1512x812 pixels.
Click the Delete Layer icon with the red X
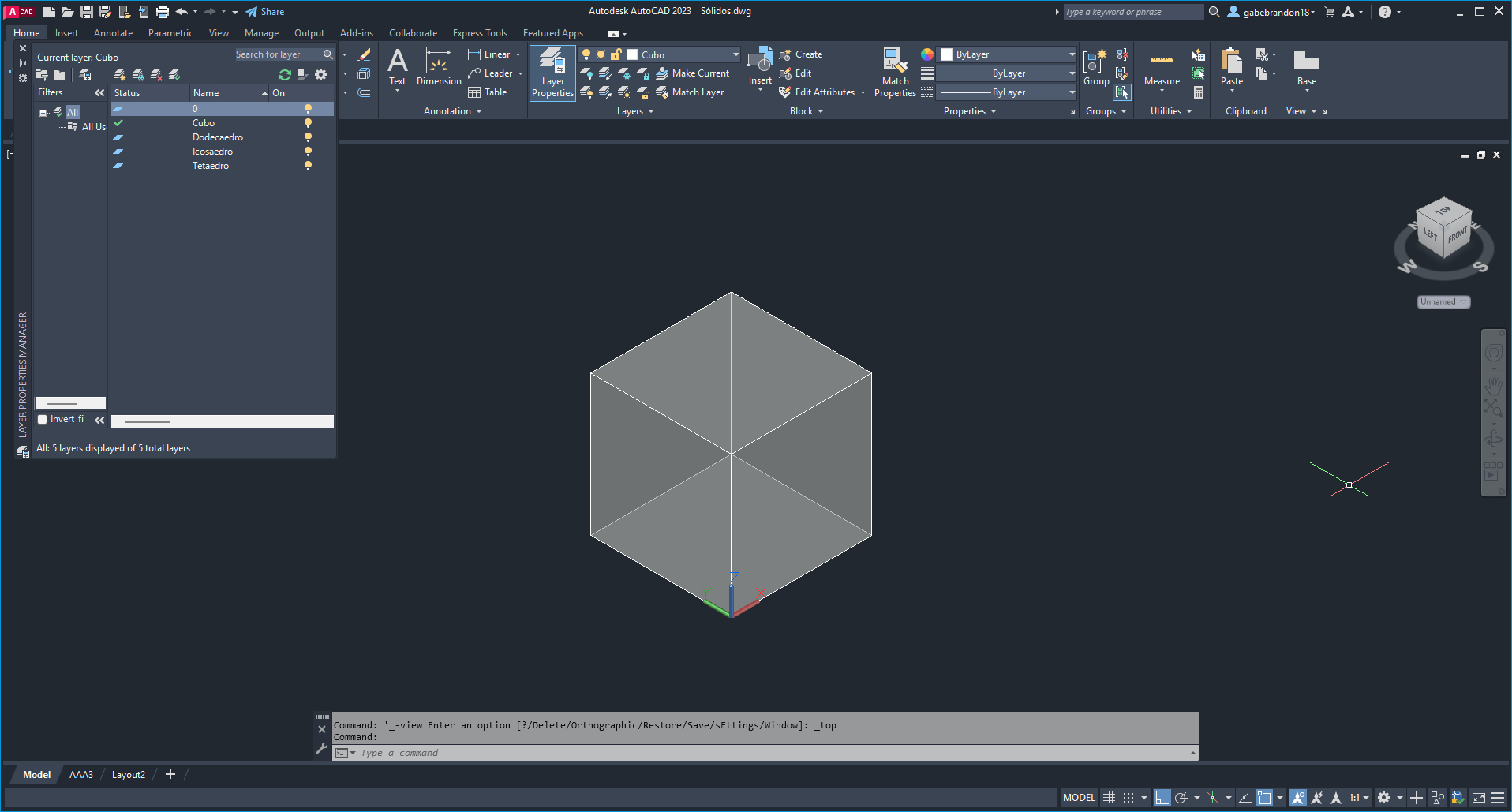tap(156, 75)
